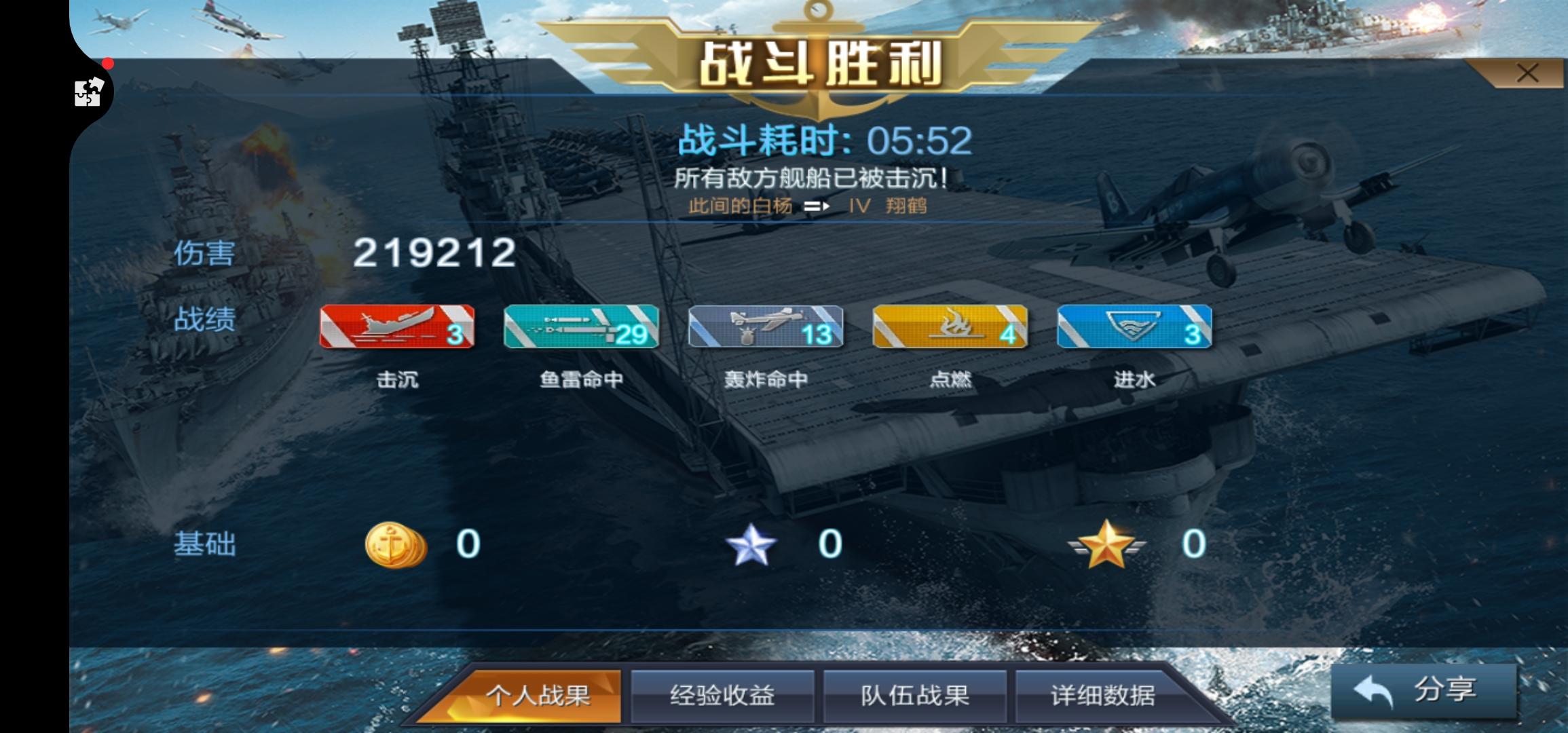Viewport: 1568px width, 733px height.
Task: Open the 队伍战果 tab
Action: (x=914, y=696)
